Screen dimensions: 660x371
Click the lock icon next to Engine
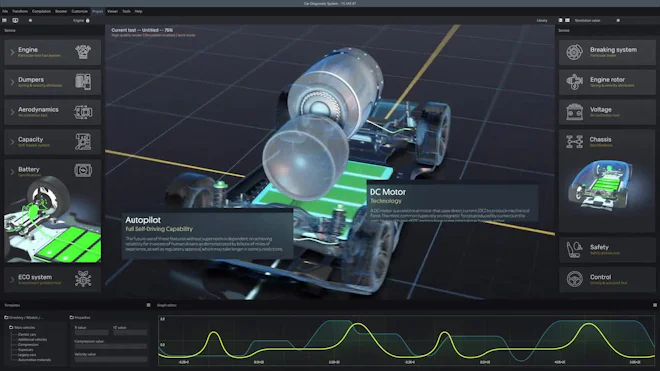(88, 20)
